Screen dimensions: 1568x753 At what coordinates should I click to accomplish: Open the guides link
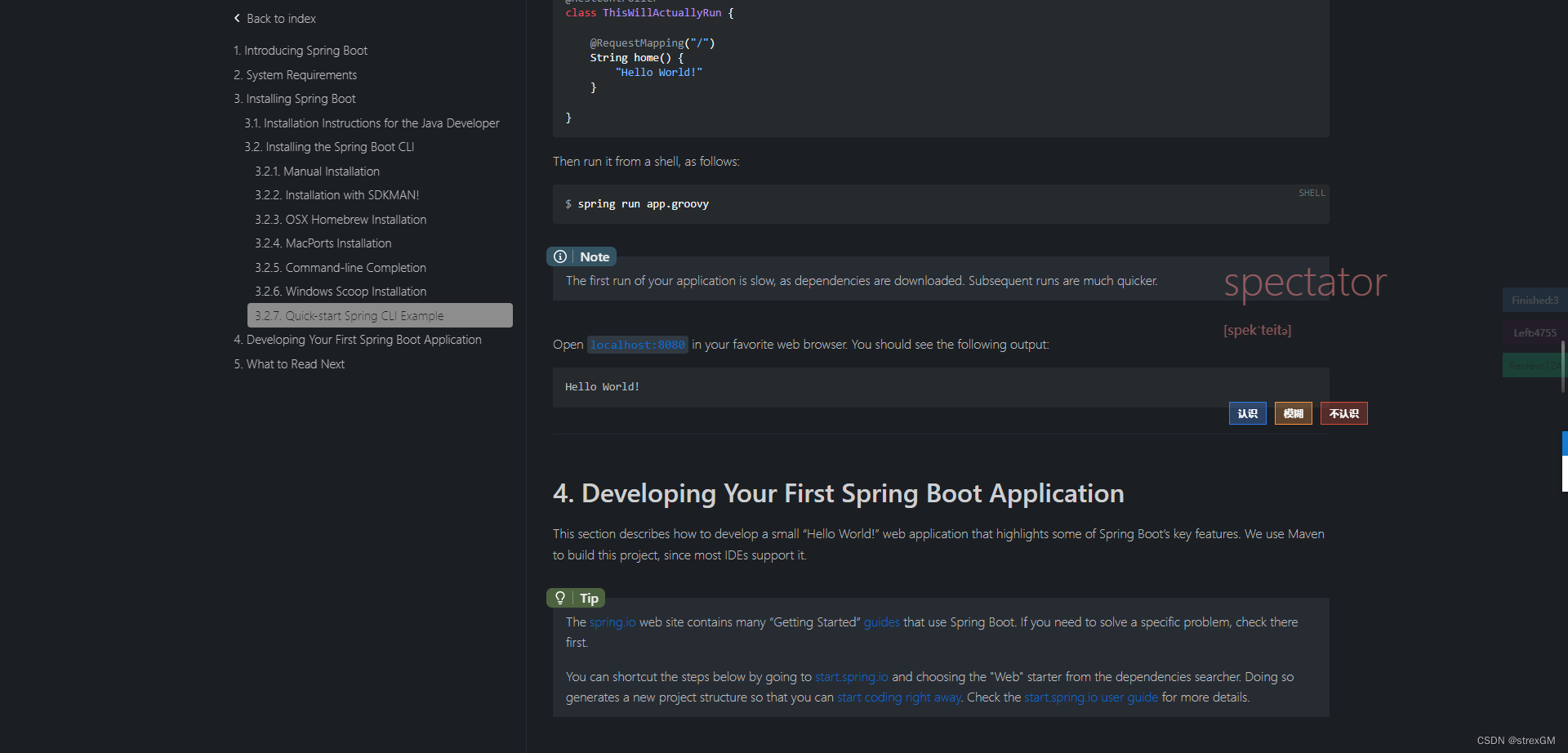[x=881, y=622]
